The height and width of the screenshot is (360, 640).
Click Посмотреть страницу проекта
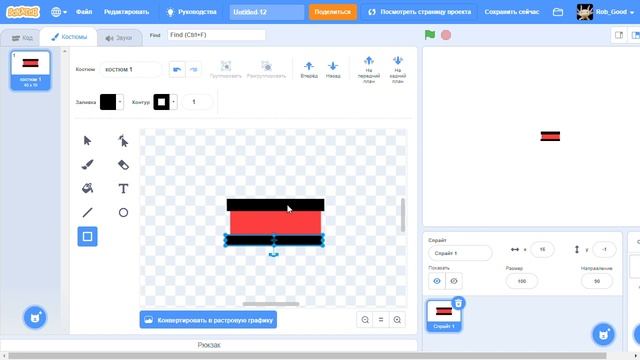tap(420, 12)
